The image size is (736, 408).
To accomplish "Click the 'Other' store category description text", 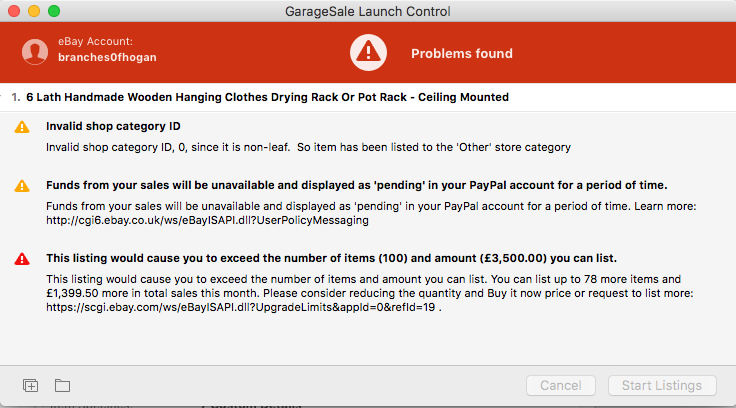I will click(308, 147).
